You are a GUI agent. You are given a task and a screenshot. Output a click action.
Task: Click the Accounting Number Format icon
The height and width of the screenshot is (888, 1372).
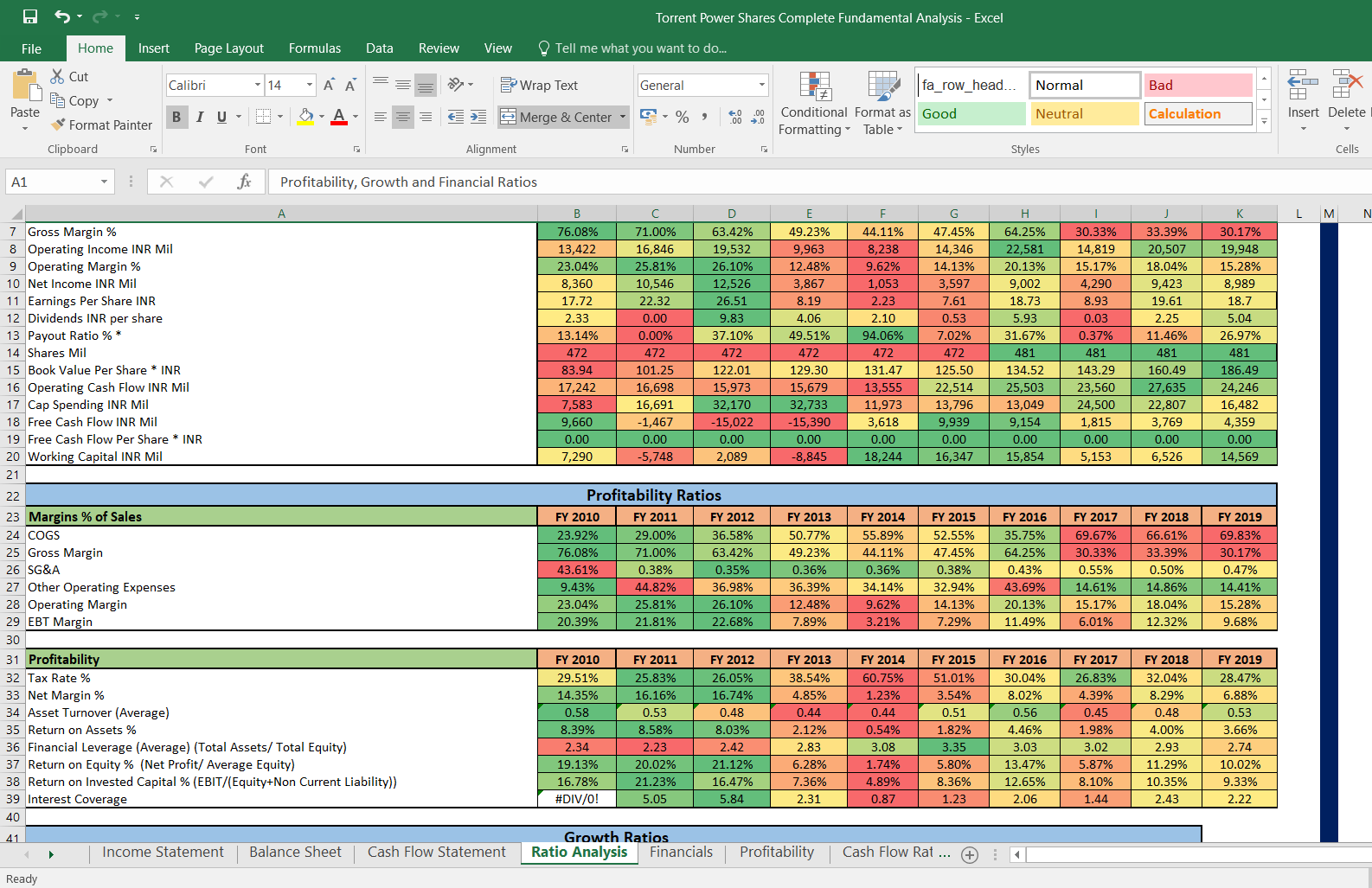click(x=648, y=116)
